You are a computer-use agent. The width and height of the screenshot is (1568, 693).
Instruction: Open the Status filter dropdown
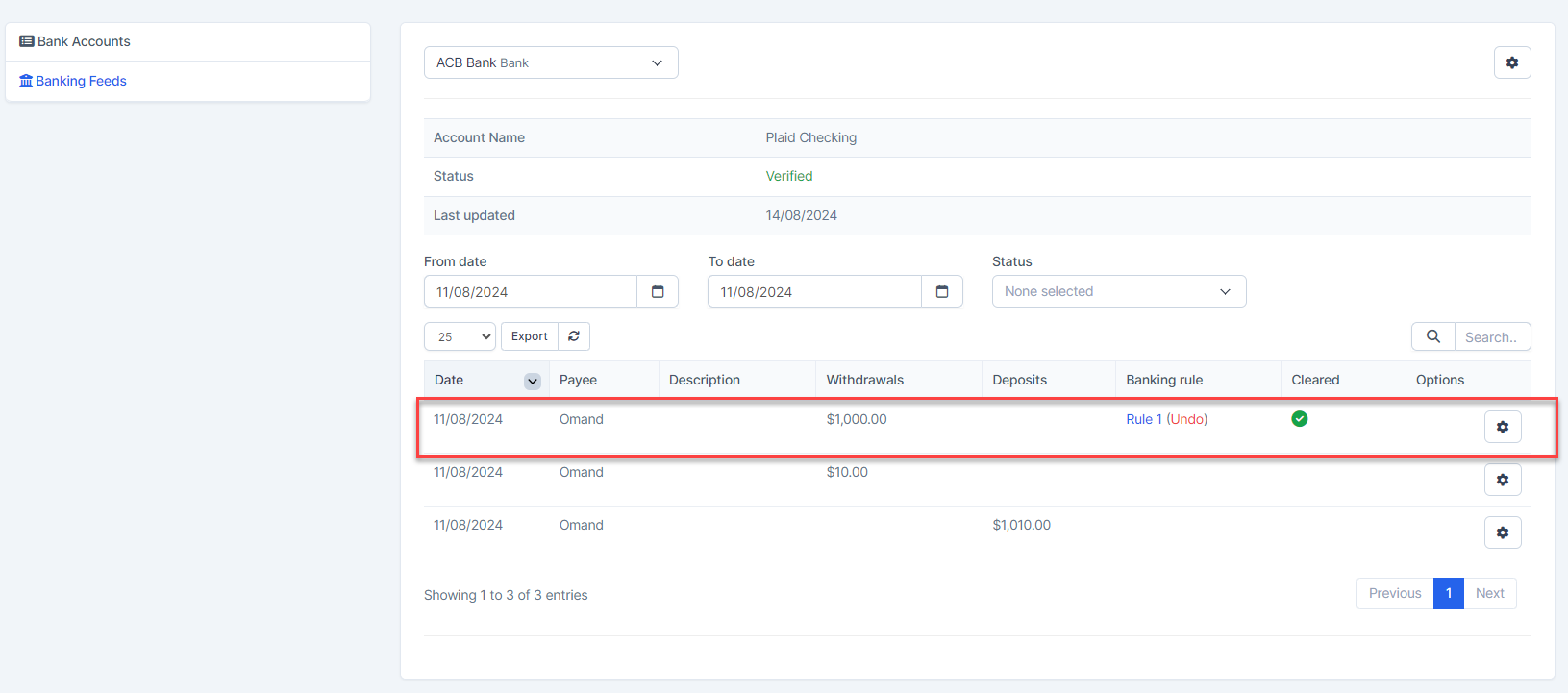(x=1118, y=291)
